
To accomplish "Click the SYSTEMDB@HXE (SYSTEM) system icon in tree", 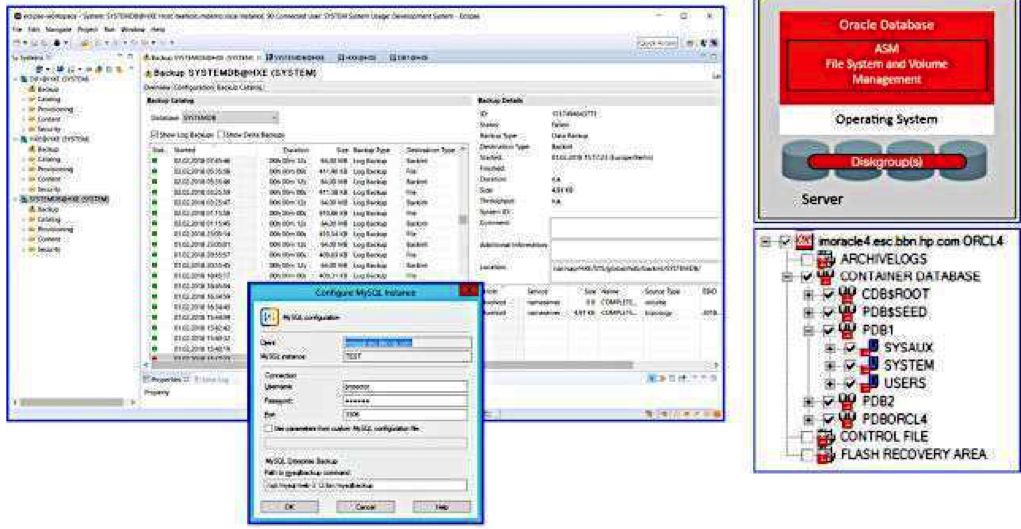I will tap(26, 199).
